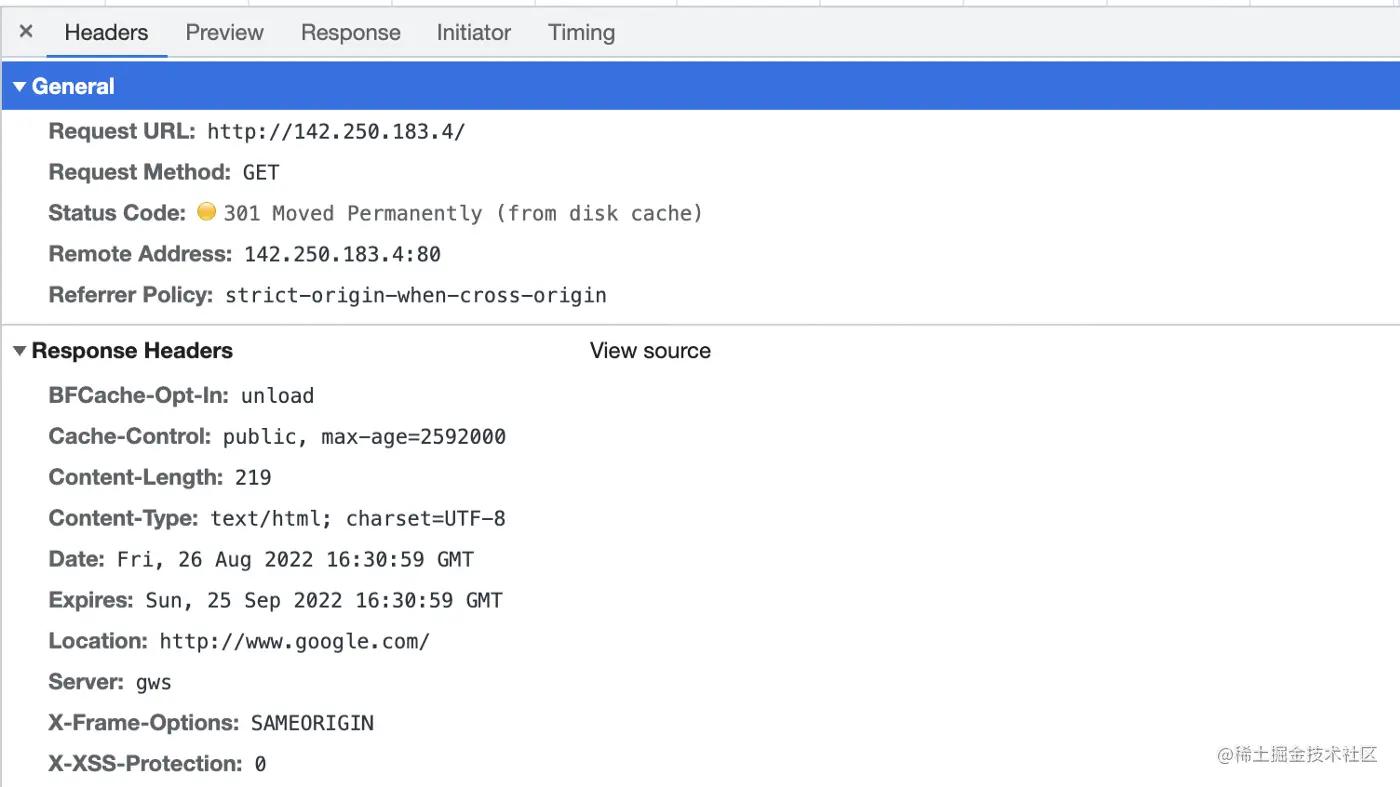Click the Remote Address value
The image size is (1400, 787).
click(342, 255)
